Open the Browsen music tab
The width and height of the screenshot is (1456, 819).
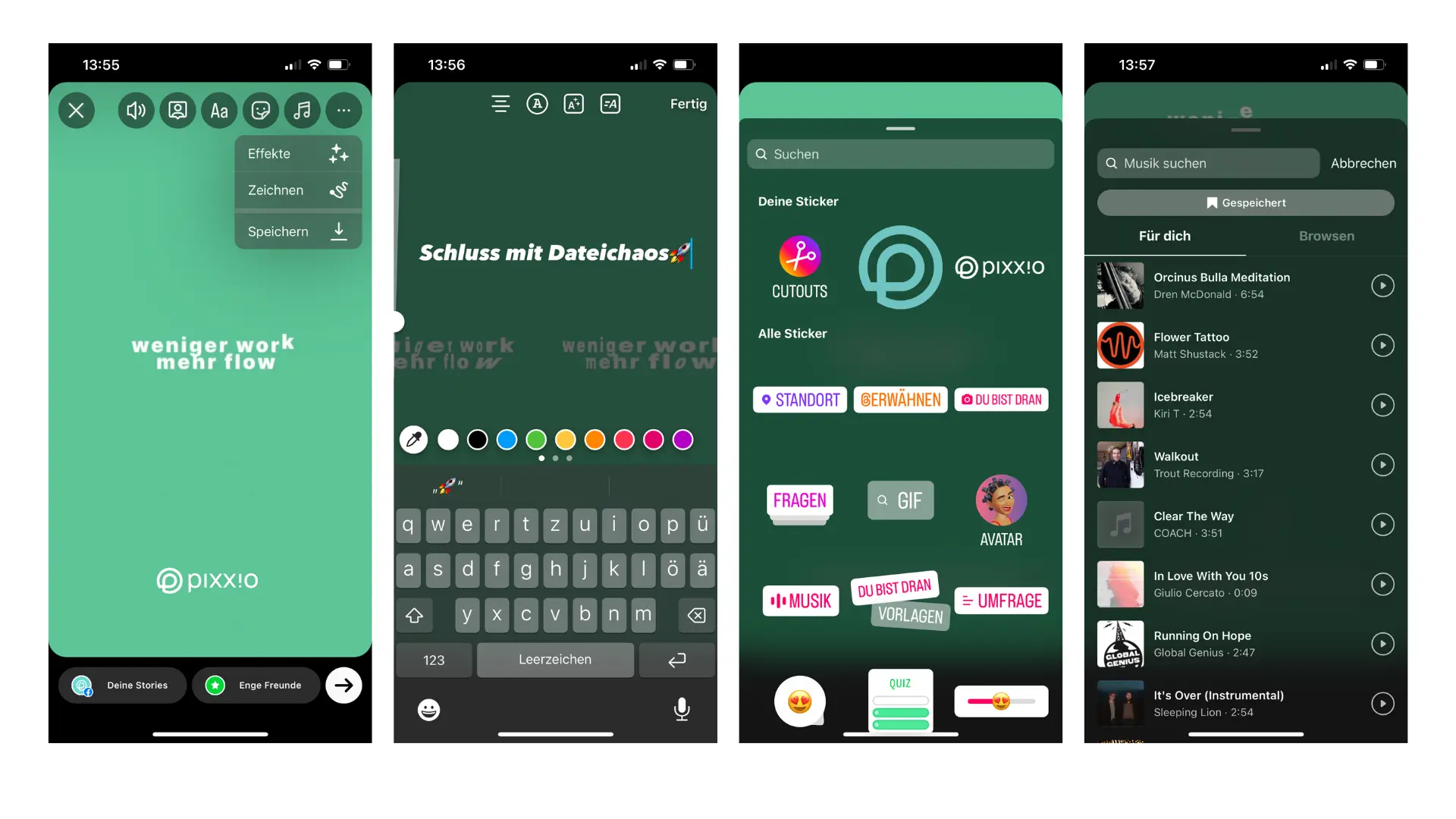1326,235
